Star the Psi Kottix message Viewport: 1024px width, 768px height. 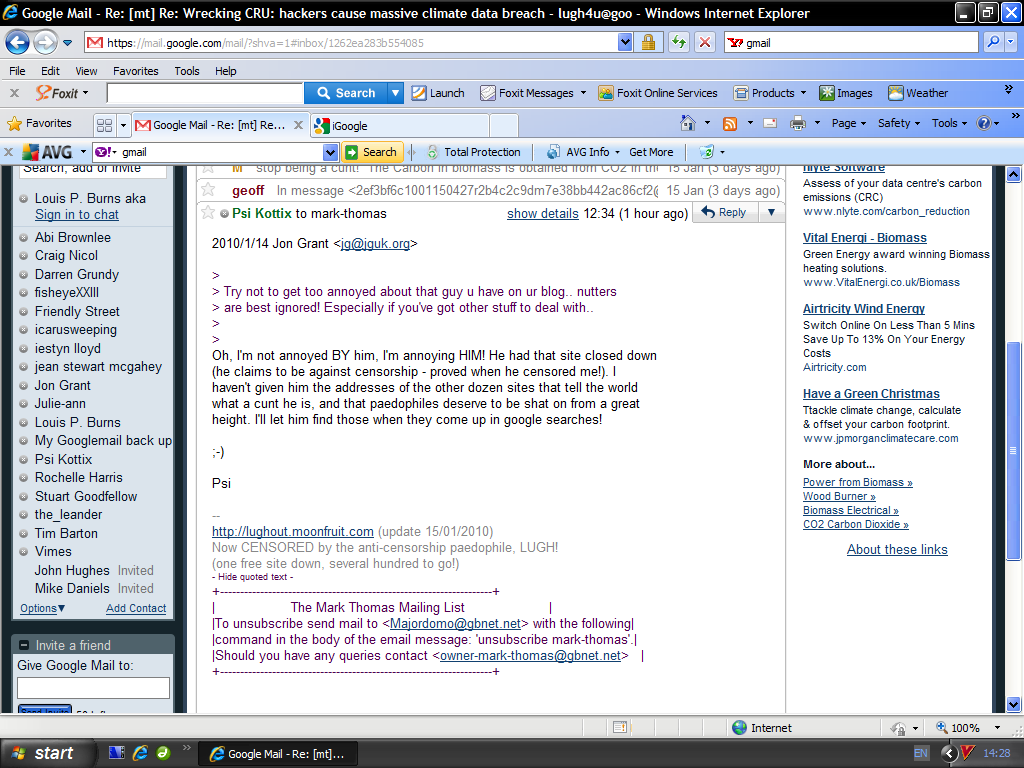[x=208, y=213]
